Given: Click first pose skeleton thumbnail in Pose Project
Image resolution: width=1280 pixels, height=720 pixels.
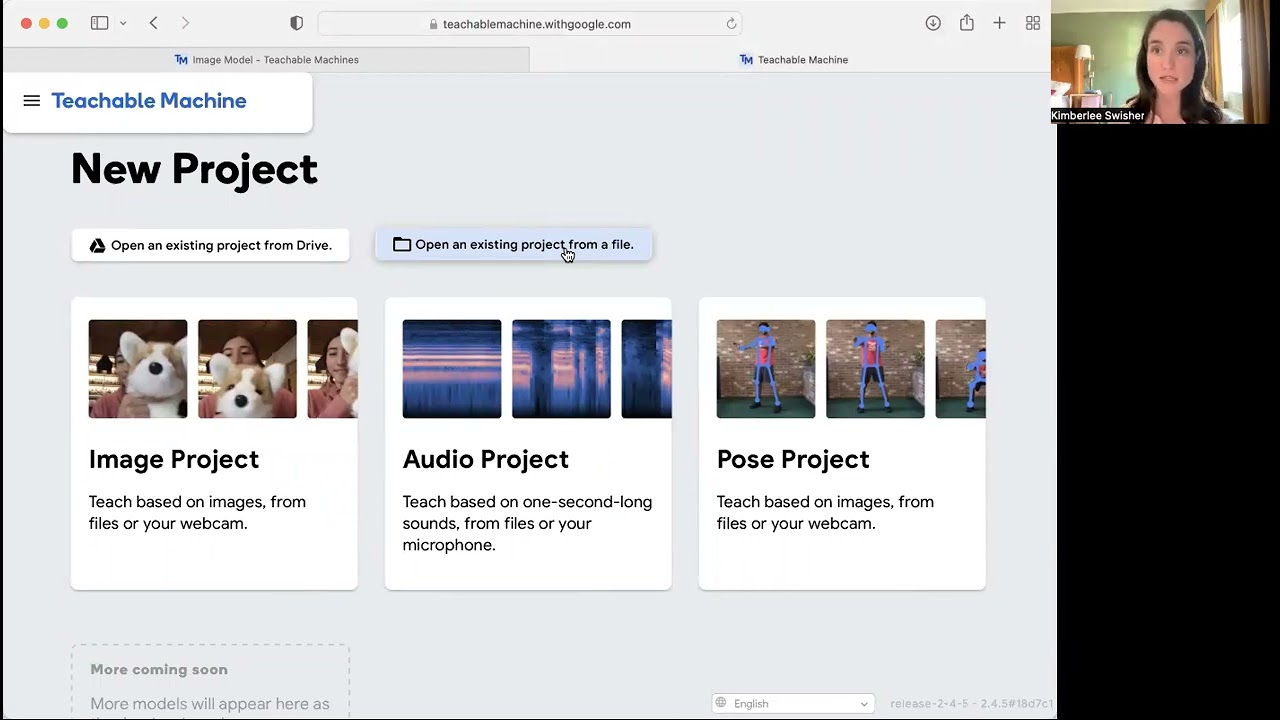Looking at the screenshot, I should pos(766,369).
